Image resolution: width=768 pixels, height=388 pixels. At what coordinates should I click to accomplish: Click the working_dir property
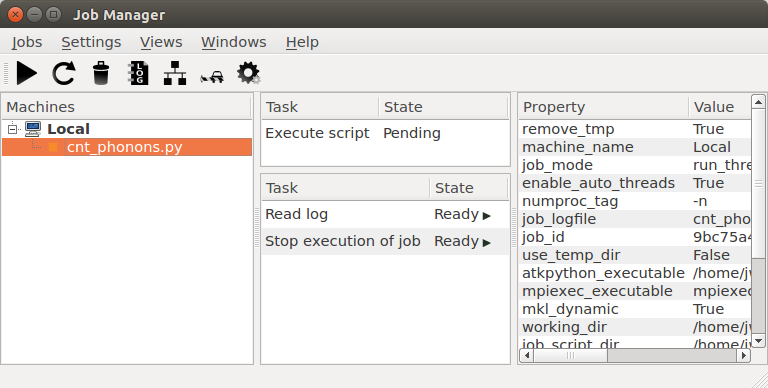pyautogui.click(x=564, y=327)
